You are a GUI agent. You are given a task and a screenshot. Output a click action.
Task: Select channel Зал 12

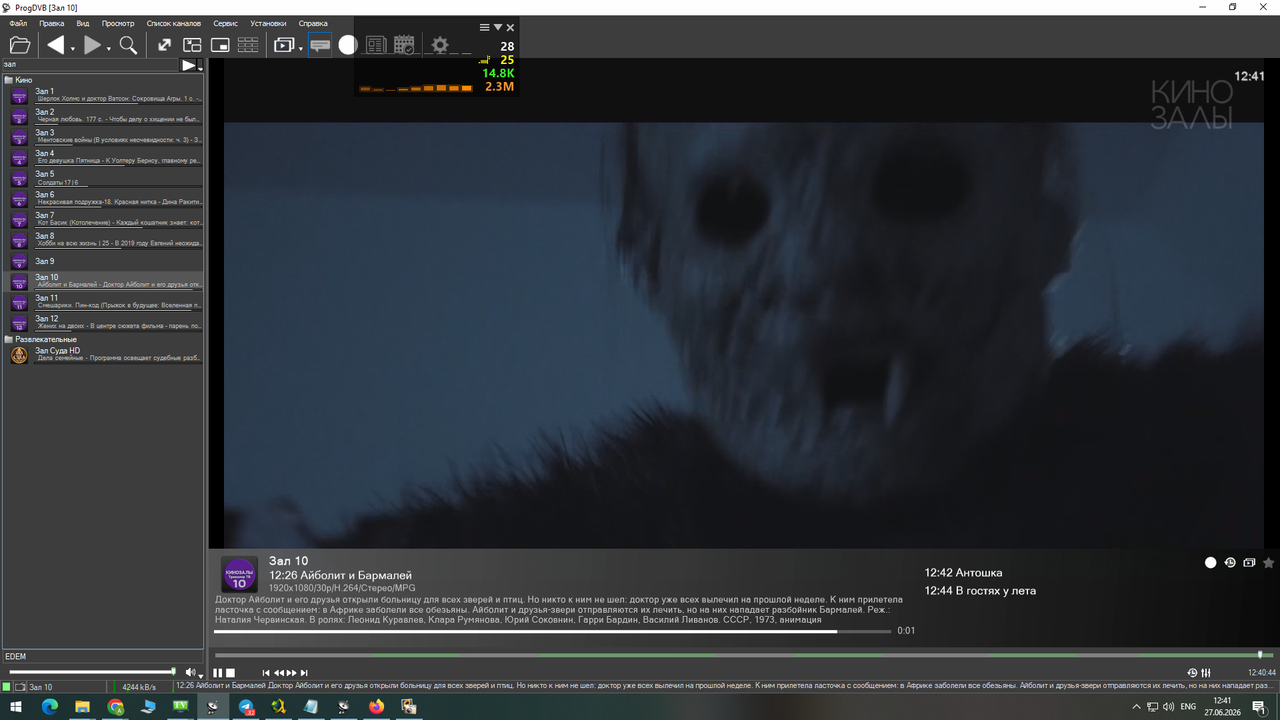point(105,323)
